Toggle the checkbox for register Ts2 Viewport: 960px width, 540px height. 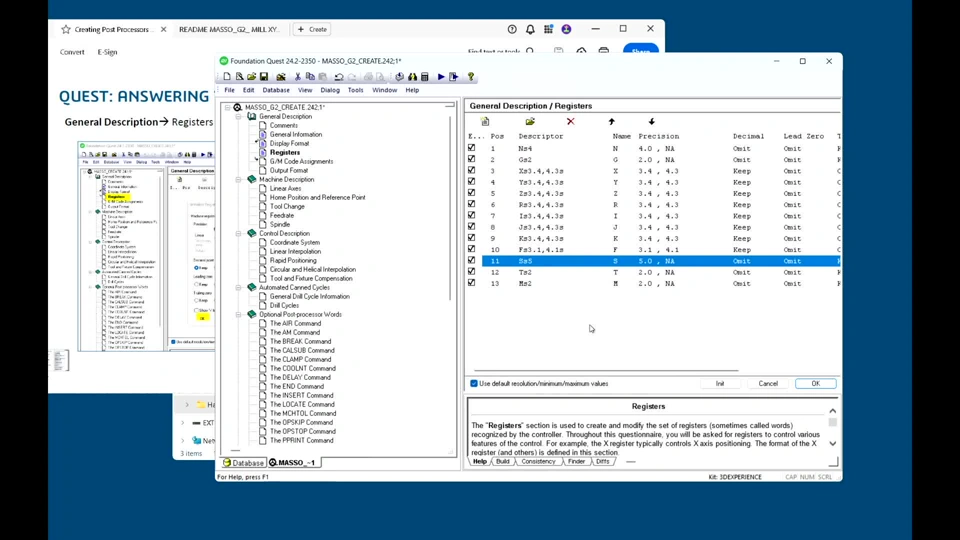coord(472,272)
